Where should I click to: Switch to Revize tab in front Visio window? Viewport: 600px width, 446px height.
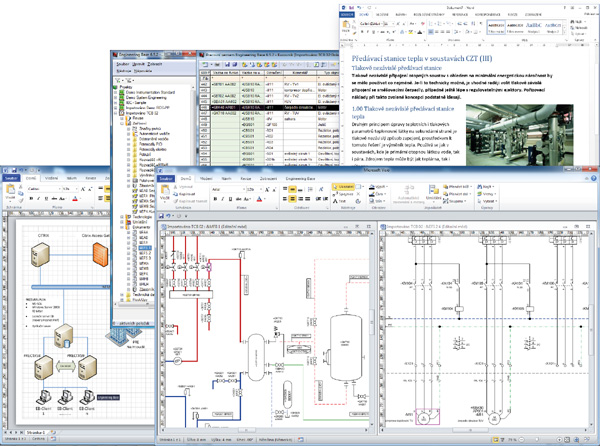(x=246, y=179)
